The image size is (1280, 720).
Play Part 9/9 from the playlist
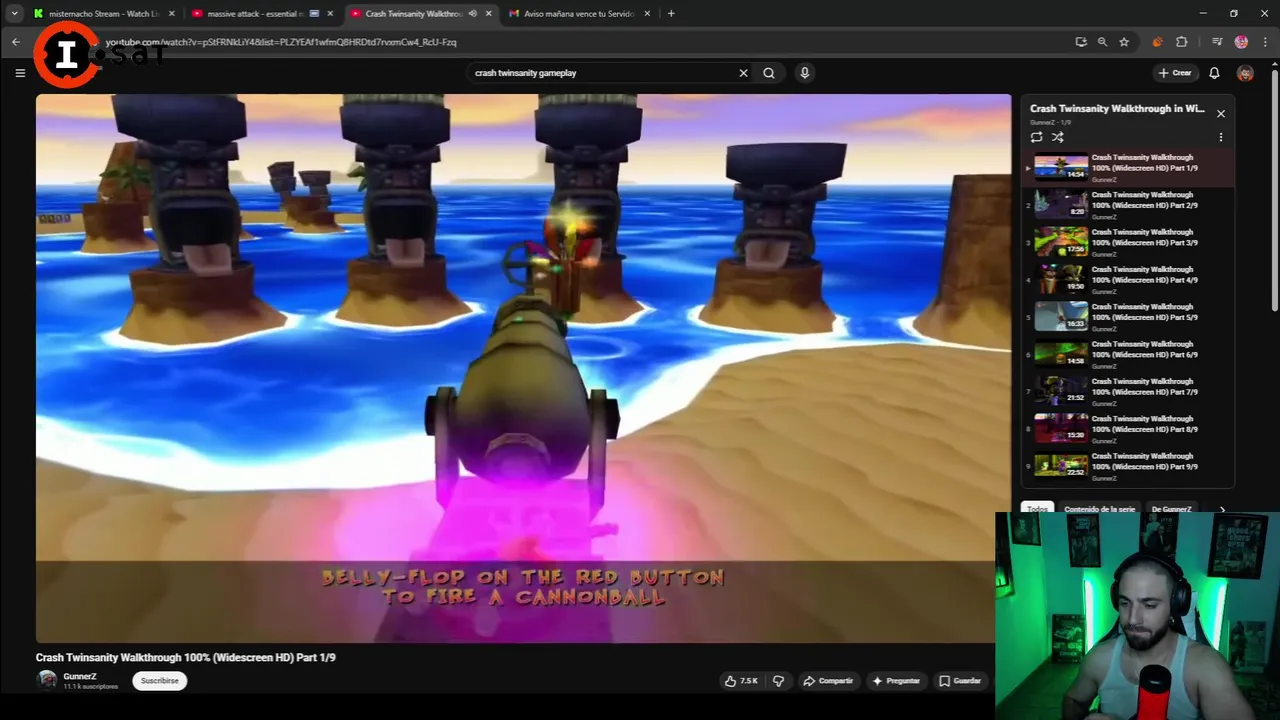pyautogui.click(x=1128, y=466)
